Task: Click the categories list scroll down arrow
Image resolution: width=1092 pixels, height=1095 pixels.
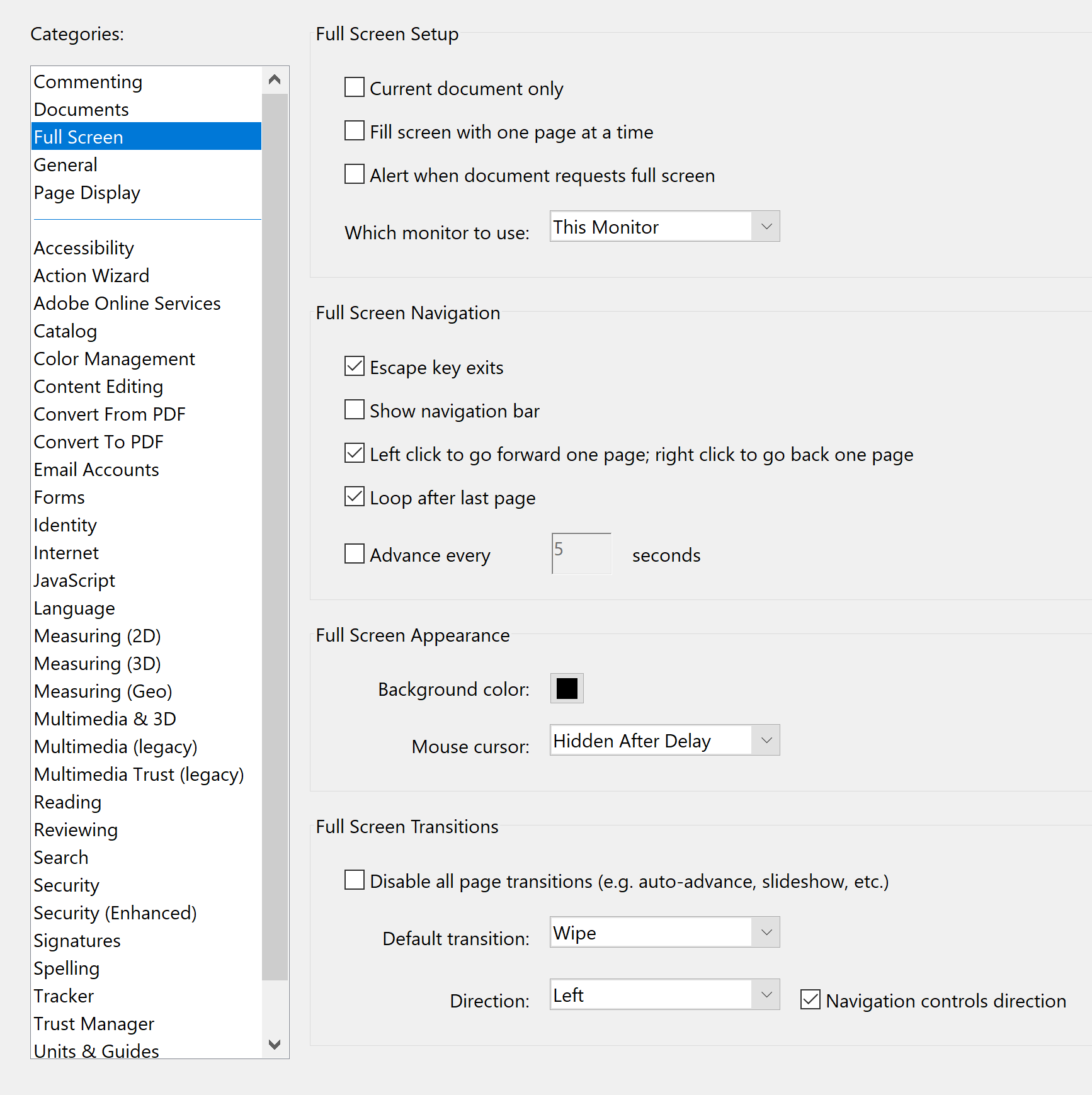Action: pyautogui.click(x=275, y=1044)
